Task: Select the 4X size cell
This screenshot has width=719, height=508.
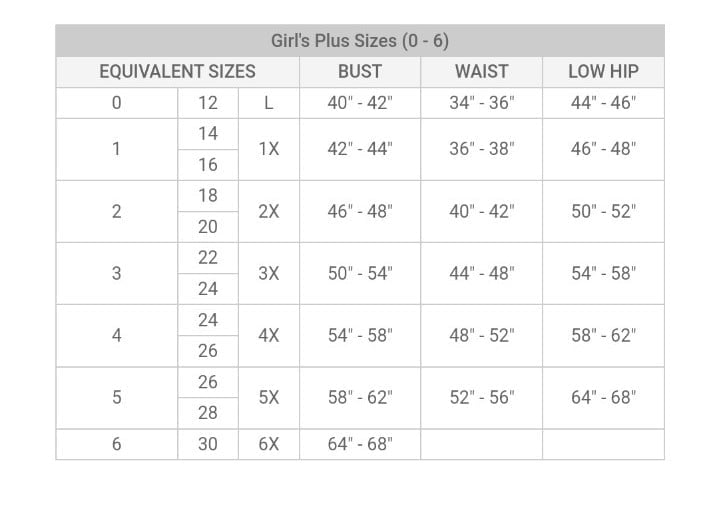Action: pos(269,335)
